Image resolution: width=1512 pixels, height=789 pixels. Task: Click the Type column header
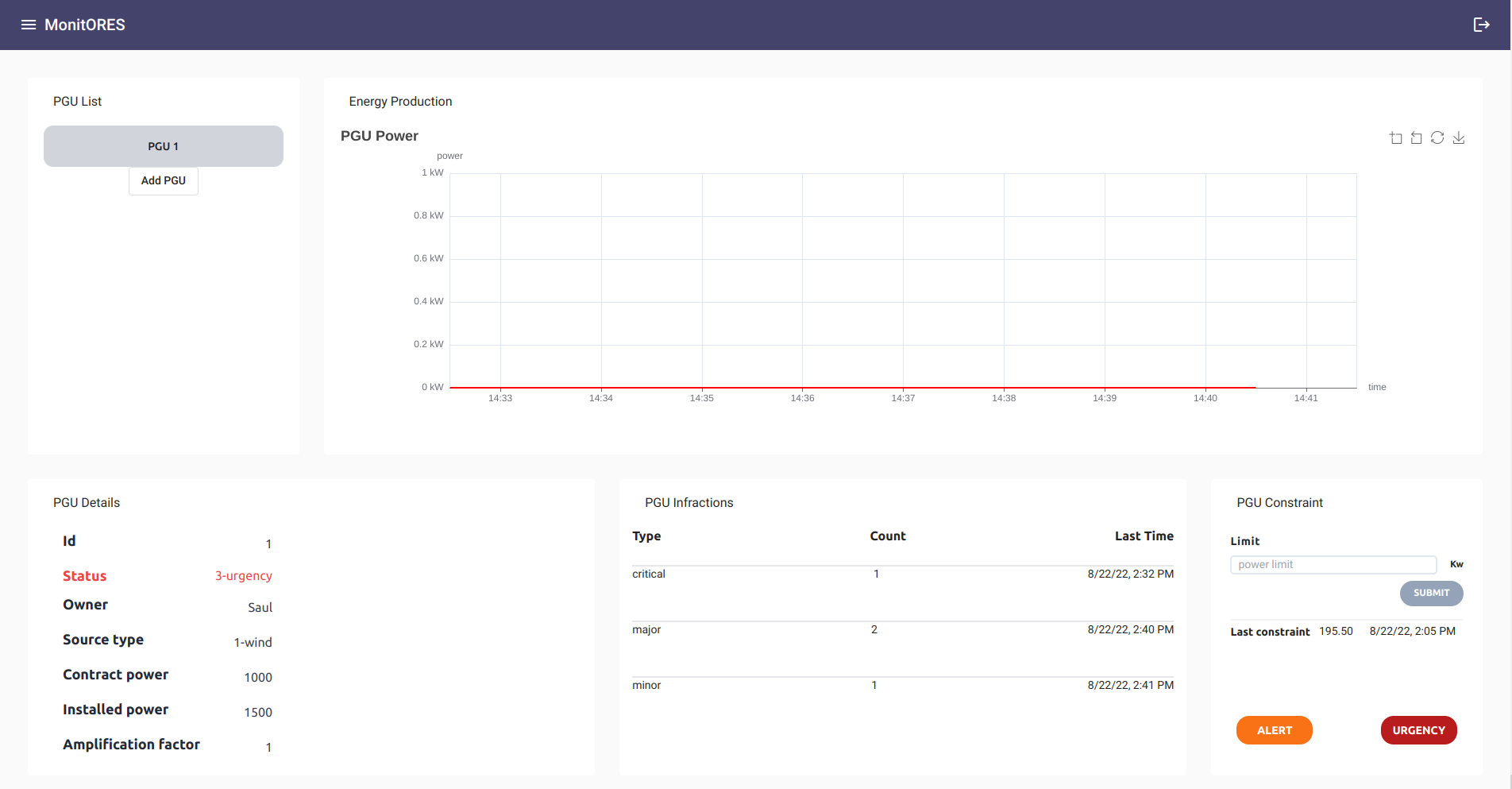(x=646, y=536)
